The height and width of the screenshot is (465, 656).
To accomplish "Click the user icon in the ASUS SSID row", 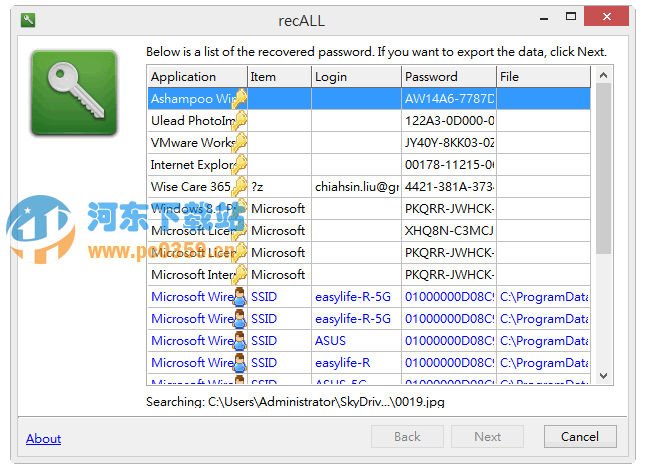I will 240,341.
